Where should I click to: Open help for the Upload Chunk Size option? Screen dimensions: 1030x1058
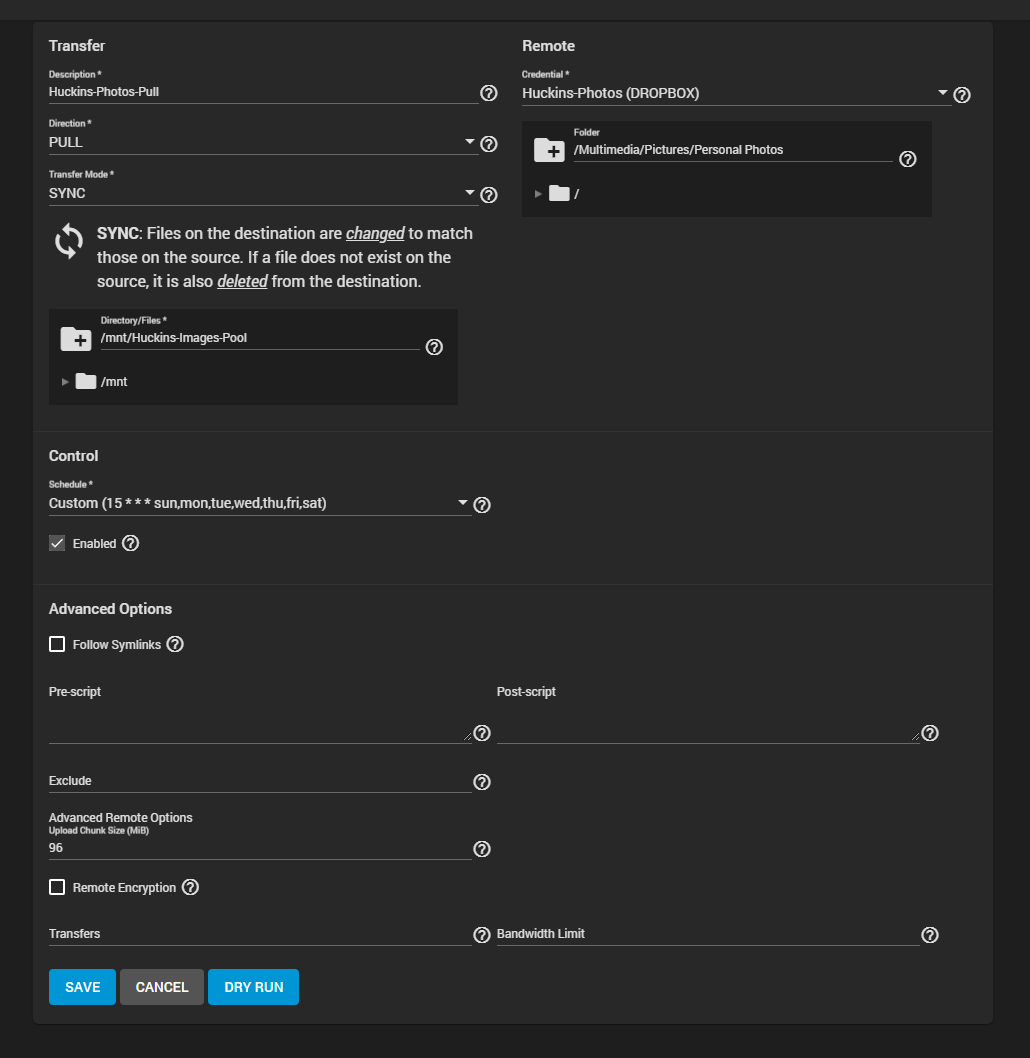(481, 849)
